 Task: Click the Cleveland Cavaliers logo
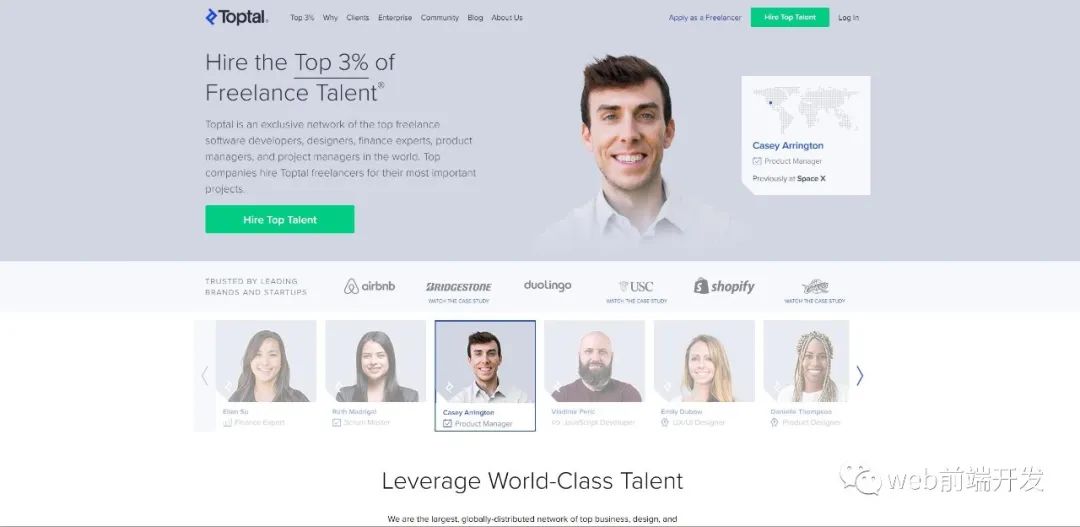coord(815,287)
